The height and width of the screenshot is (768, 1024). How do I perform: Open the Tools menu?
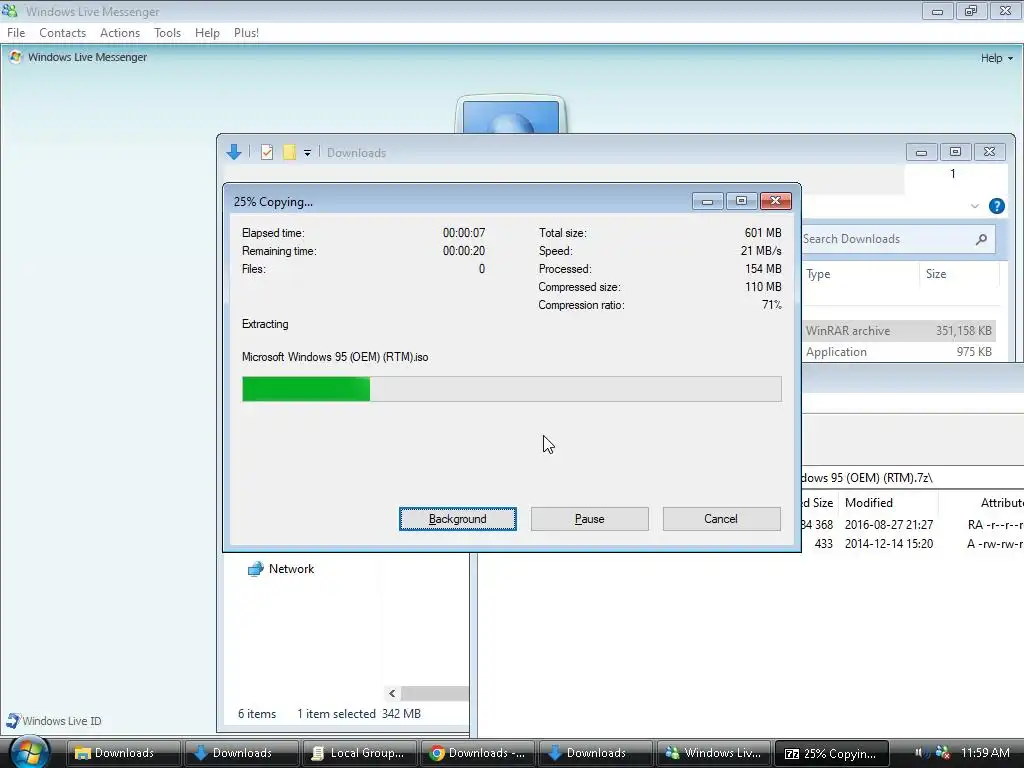pos(167,33)
